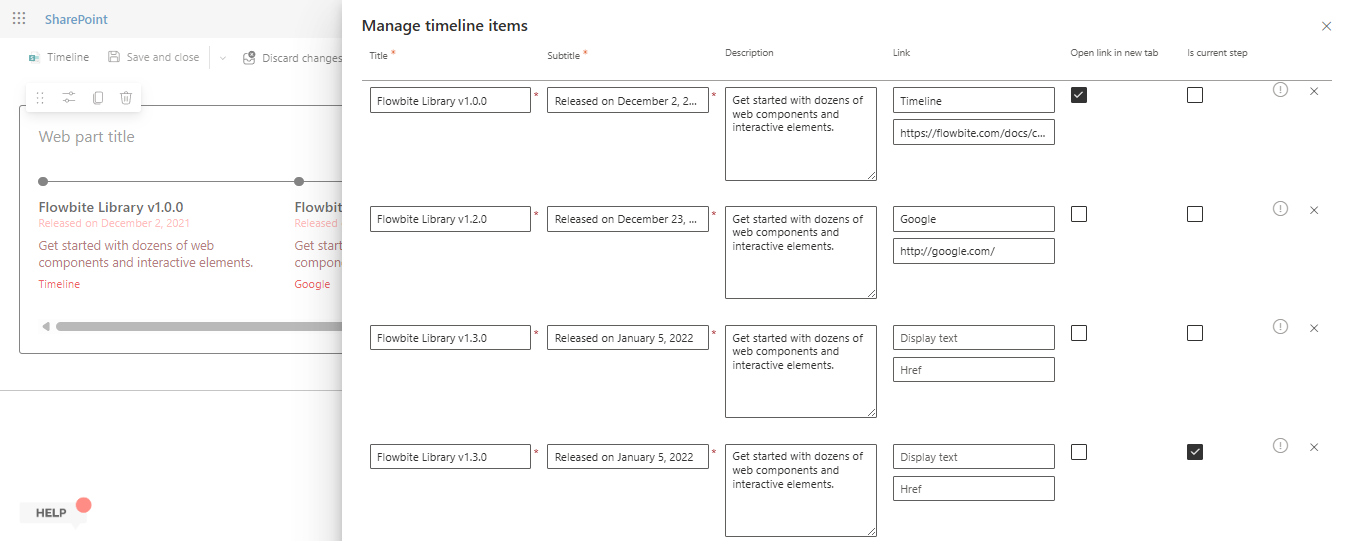Close the Manage timeline items panel
This screenshot has width=1350, height=541.
1326,26
